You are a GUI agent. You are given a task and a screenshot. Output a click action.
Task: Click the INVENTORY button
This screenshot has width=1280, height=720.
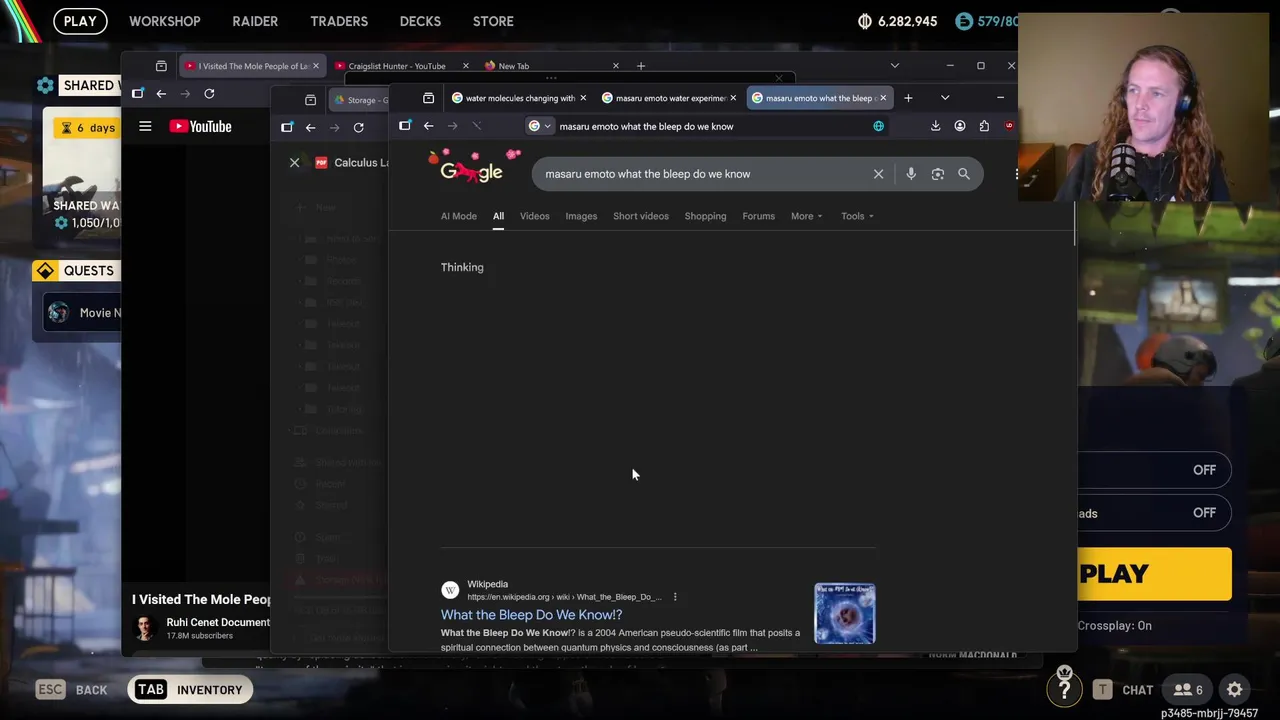coord(190,690)
